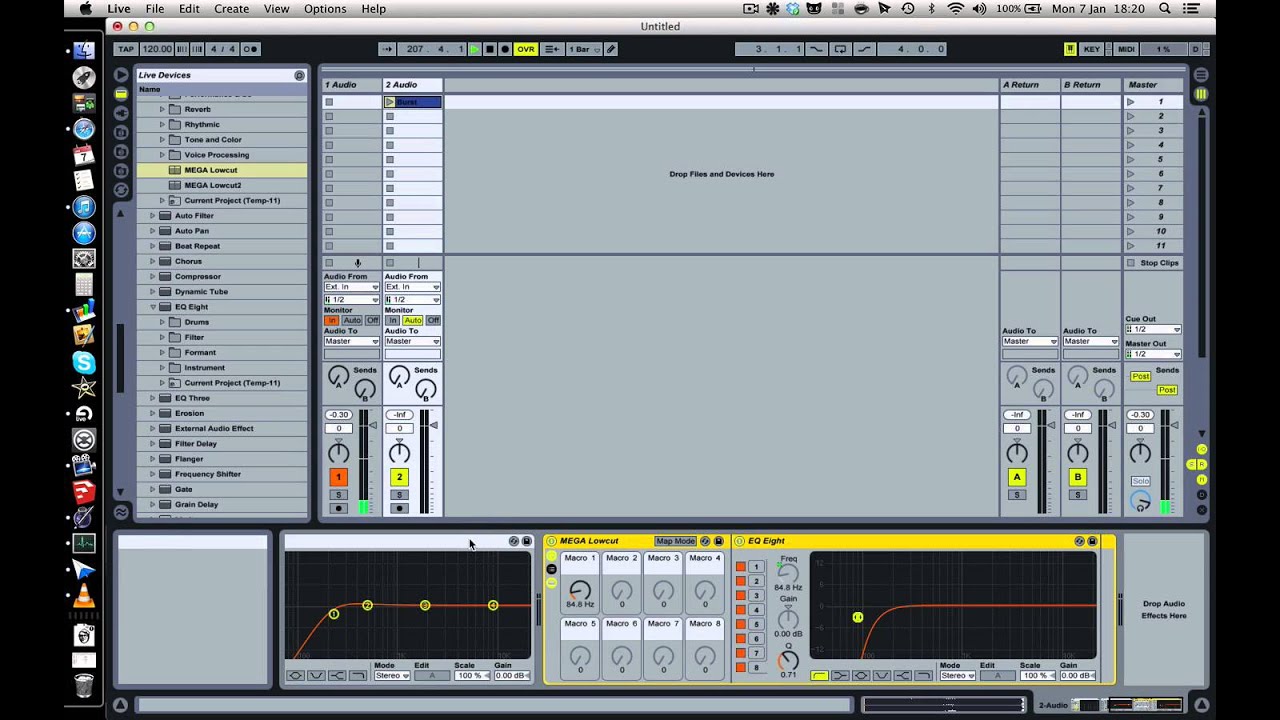Viewport: 1280px width, 720px height.
Task: Open track 2 Audio To Master dropdown
Action: click(412, 341)
